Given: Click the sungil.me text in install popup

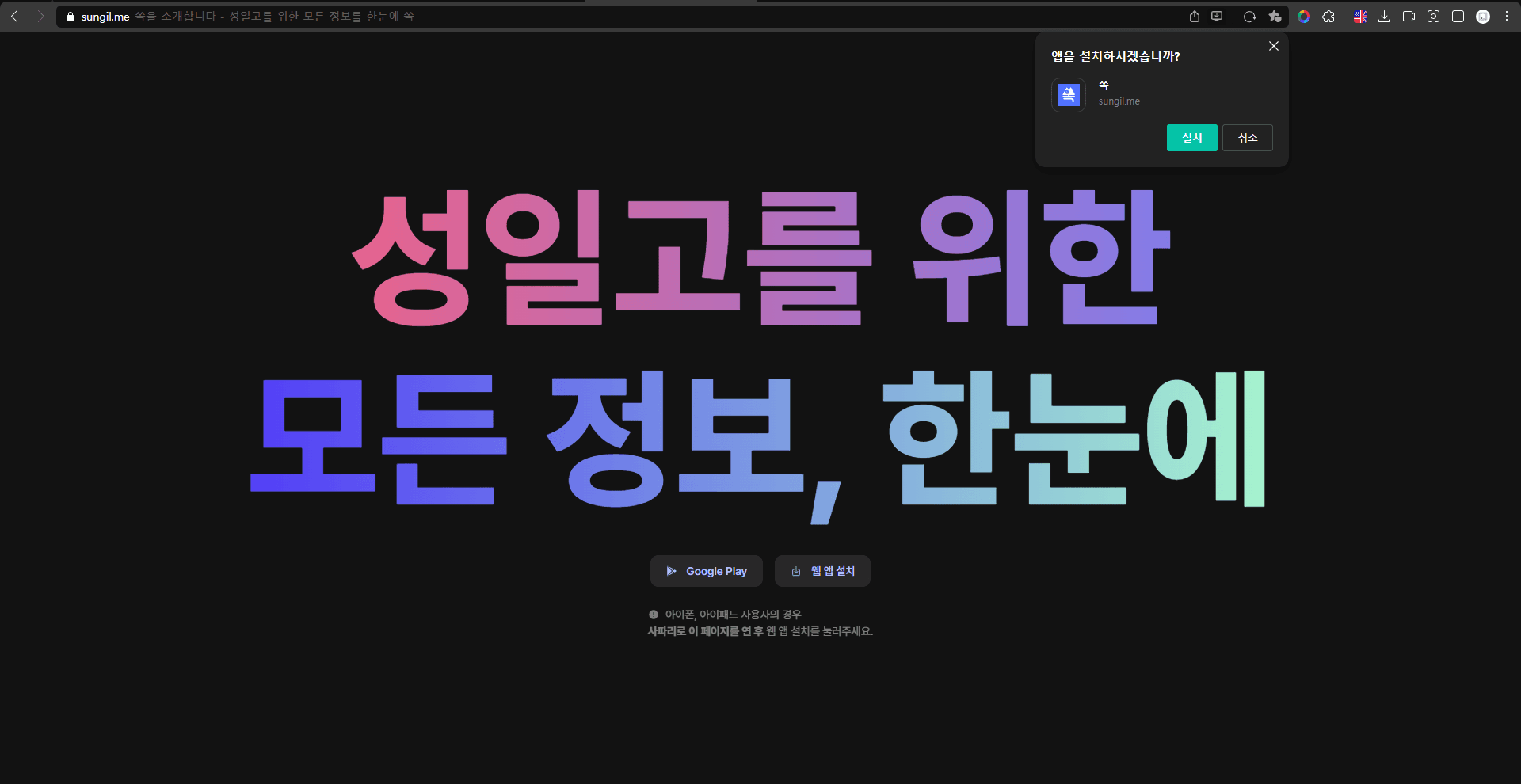Looking at the screenshot, I should [x=1119, y=101].
